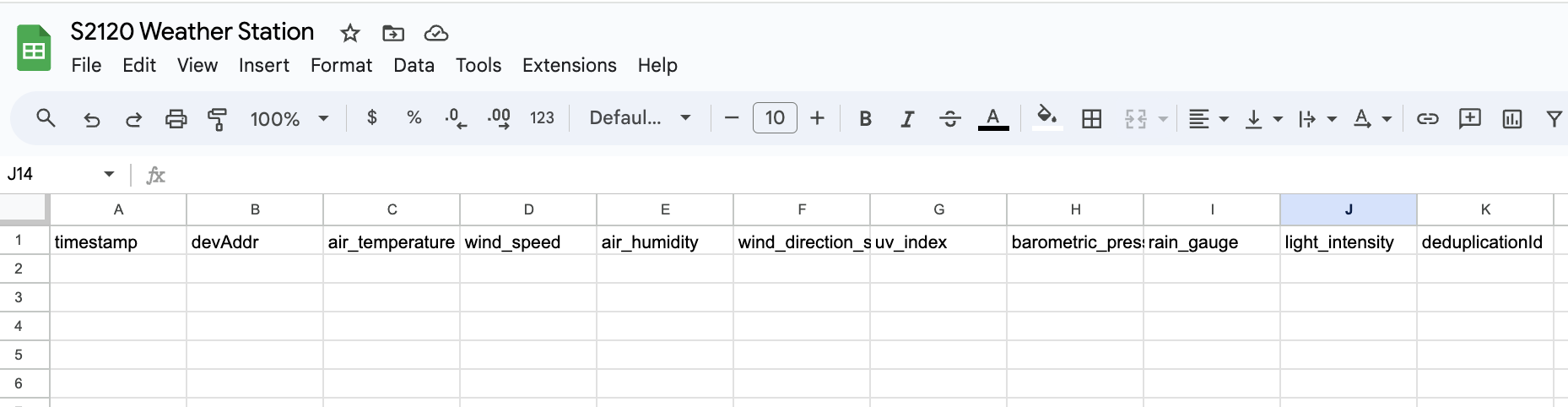
Task: Rename the S2120 Weather Station title
Action: tap(192, 32)
